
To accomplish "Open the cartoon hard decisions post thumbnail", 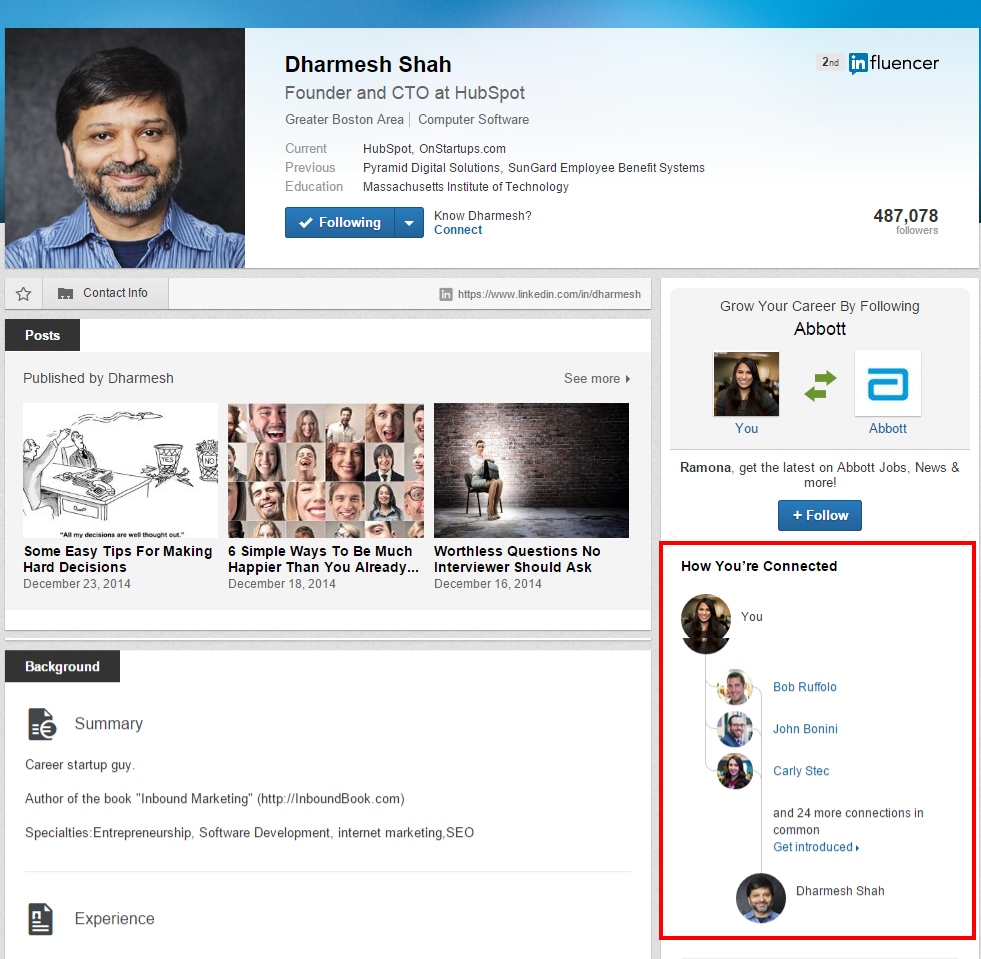I will point(120,471).
